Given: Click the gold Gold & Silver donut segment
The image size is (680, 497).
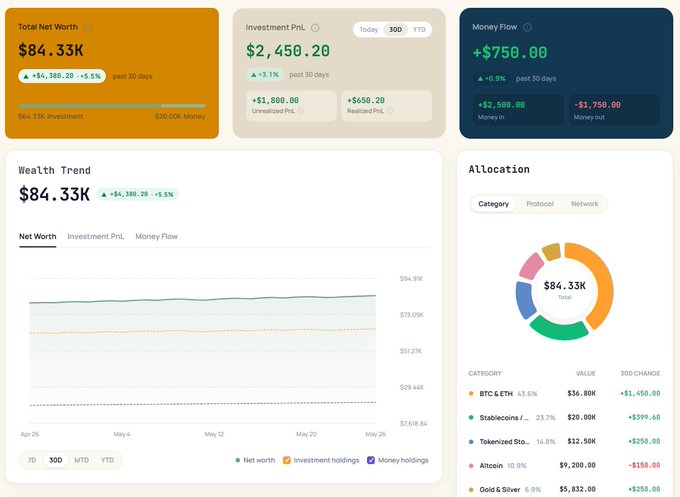Looking at the screenshot, I should pos(552,252).
